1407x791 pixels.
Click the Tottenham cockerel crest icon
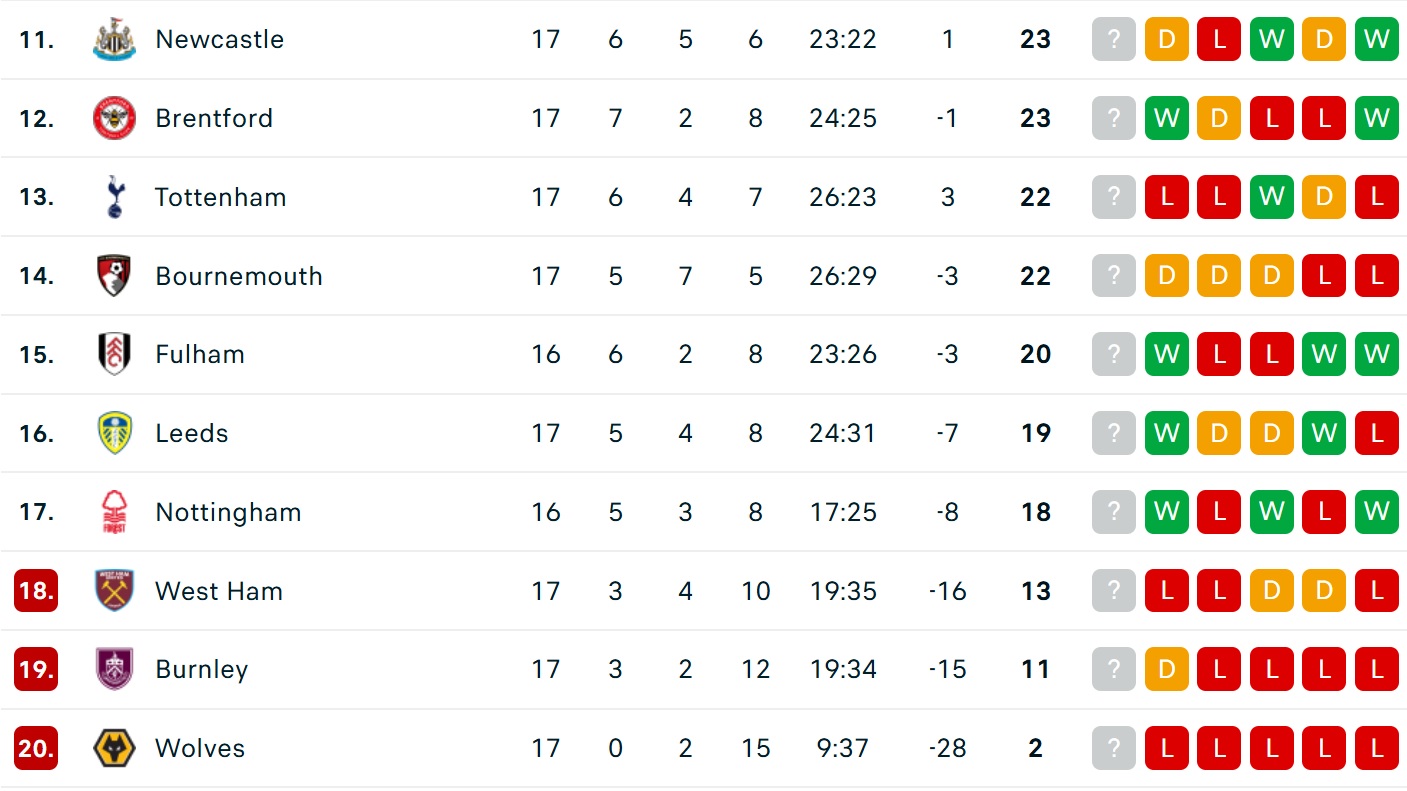click(114, 197)
